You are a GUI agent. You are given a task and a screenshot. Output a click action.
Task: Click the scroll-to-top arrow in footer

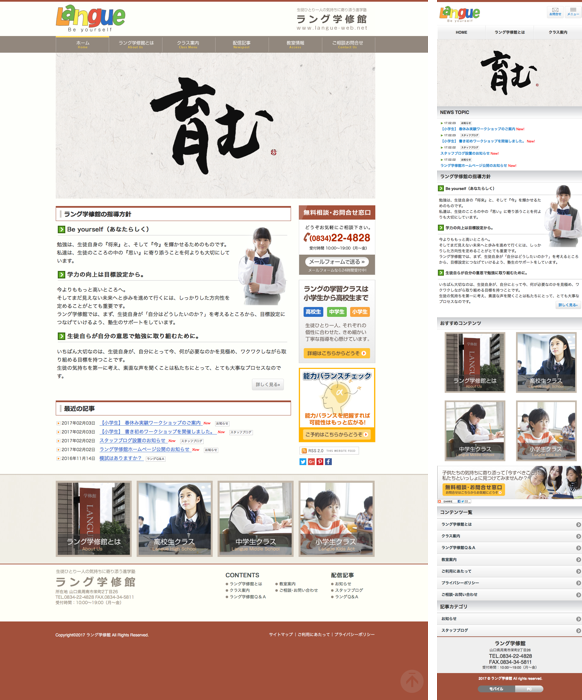coord(412,681)
